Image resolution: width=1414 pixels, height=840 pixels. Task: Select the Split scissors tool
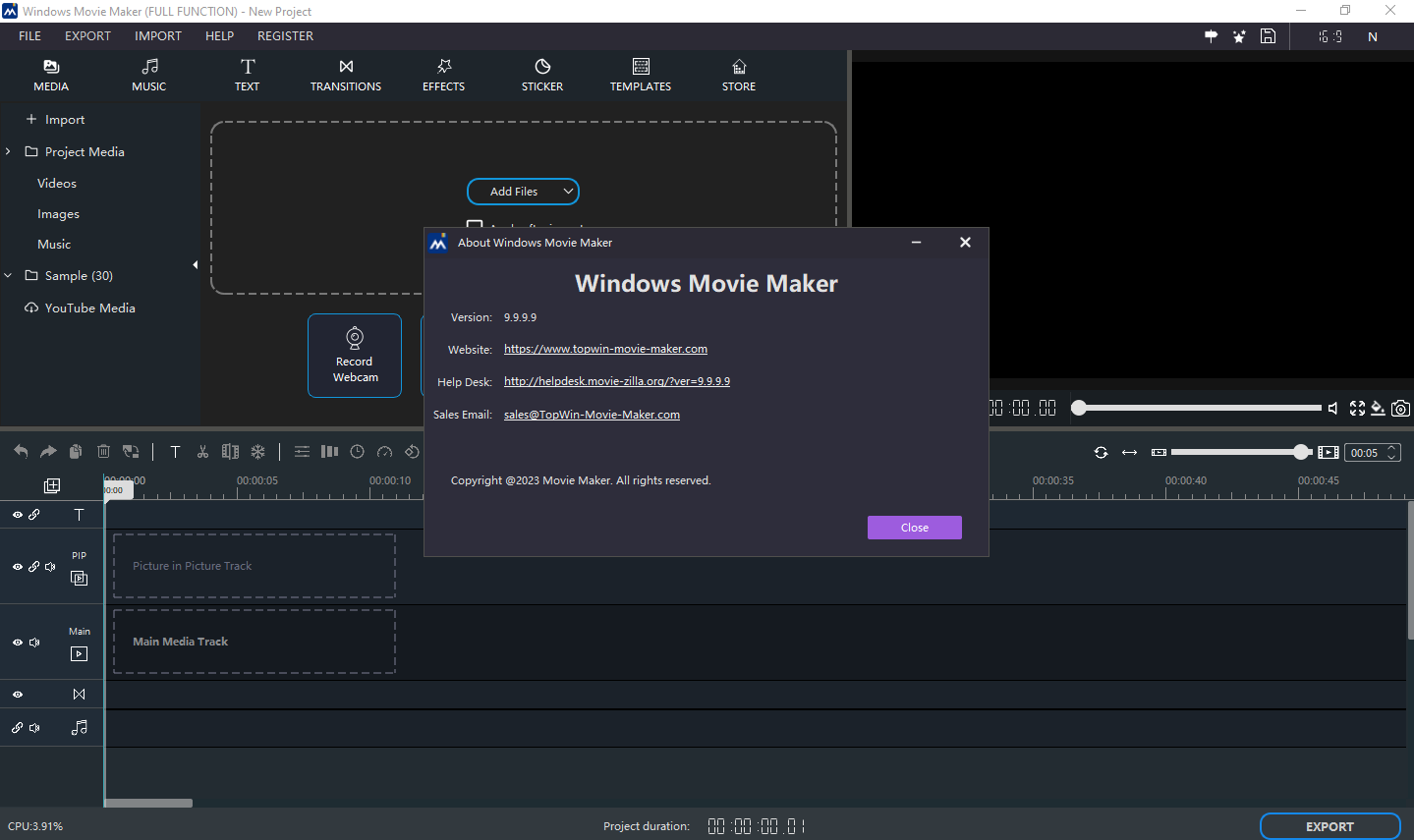202,452
